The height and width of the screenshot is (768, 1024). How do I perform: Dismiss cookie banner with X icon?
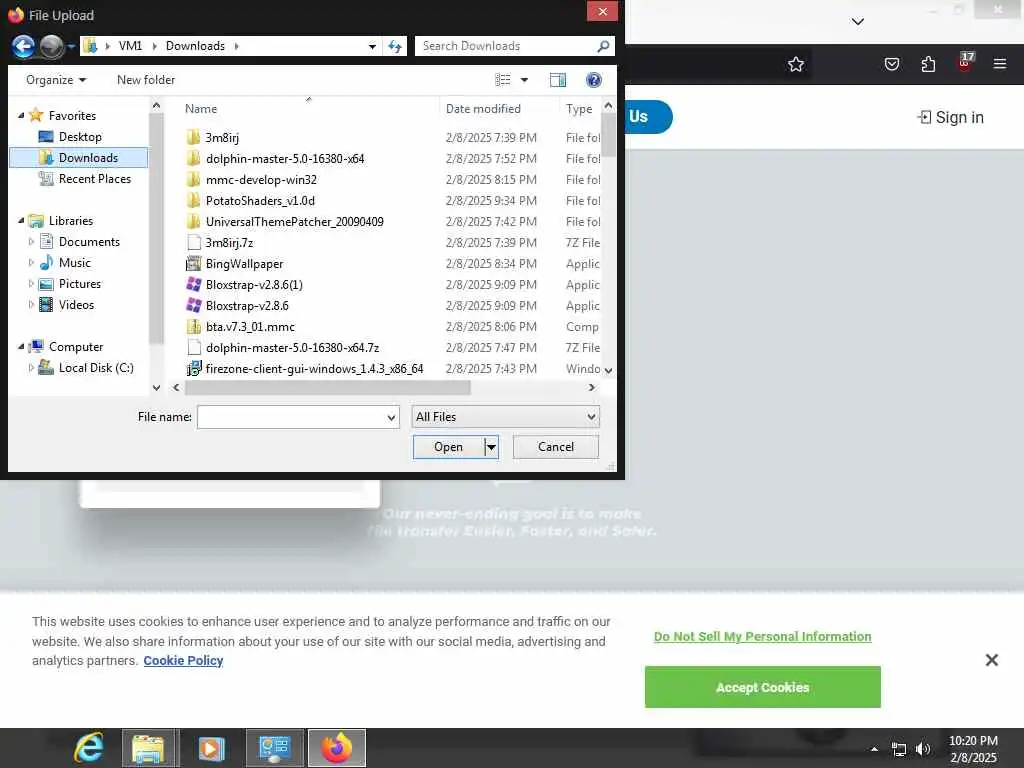point(991,660)
